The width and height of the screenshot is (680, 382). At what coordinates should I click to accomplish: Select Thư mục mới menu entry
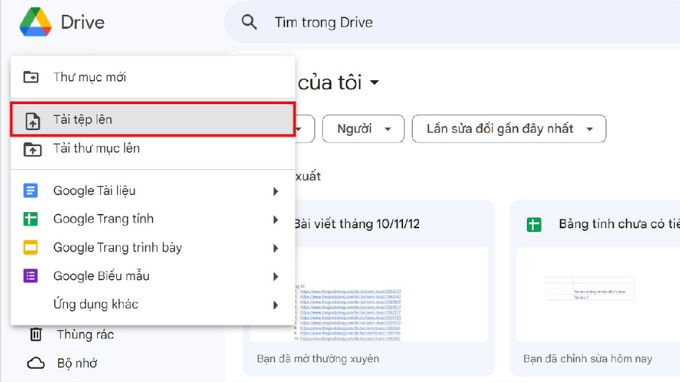click(153, 77)
